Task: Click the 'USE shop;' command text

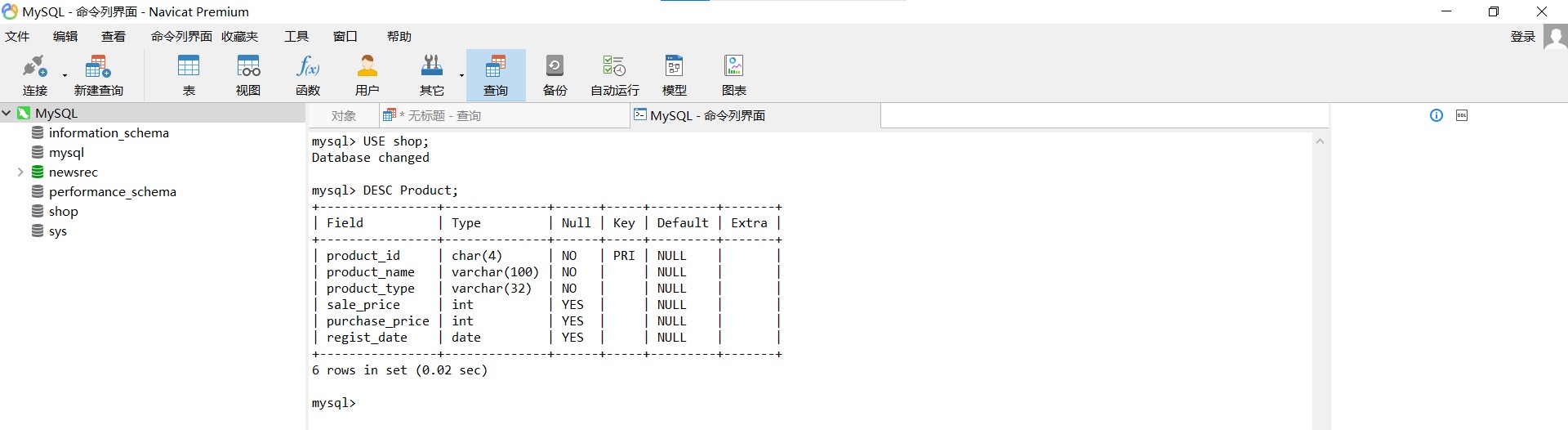Action: [396, 141]
